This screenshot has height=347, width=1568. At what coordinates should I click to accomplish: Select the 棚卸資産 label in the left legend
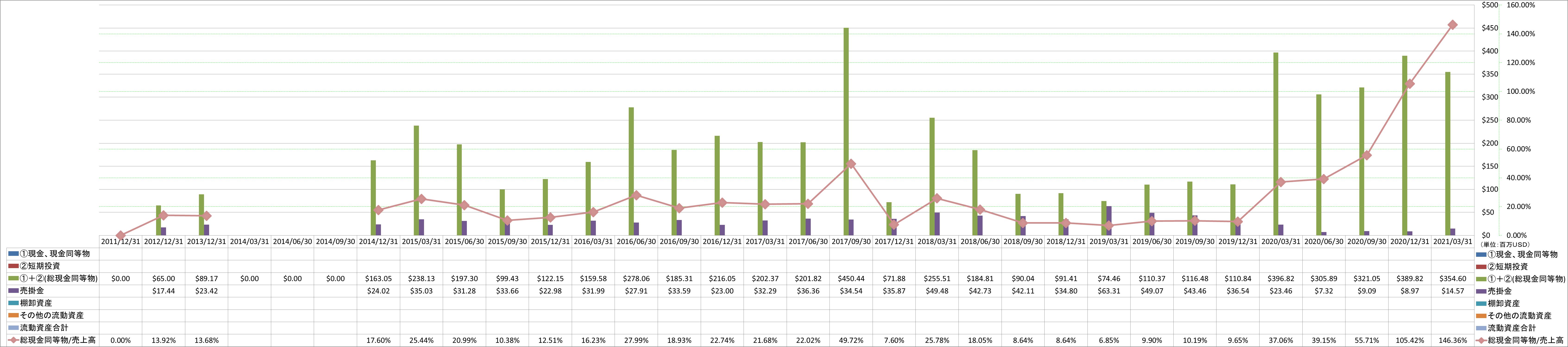36,303
